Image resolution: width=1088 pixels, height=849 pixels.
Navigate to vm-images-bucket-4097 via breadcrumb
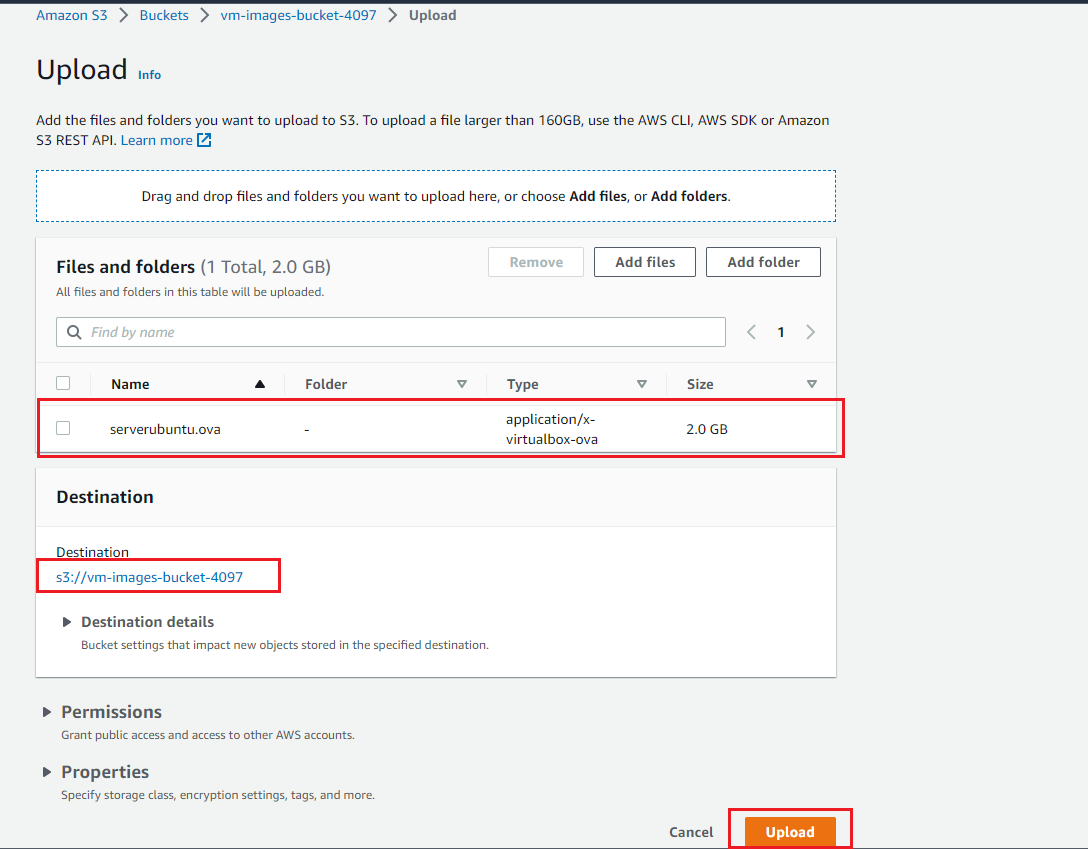click(297, 14)
